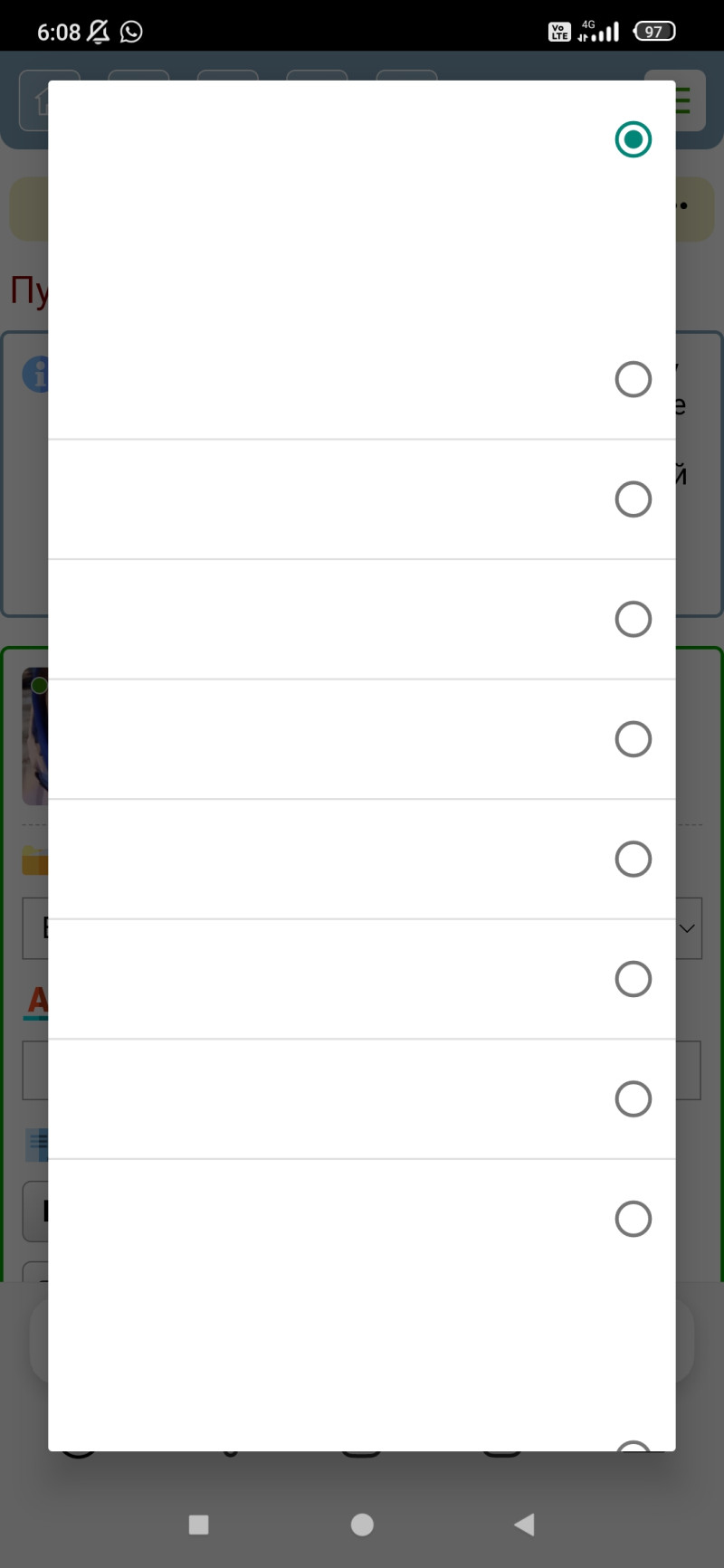Click the yellow folder icon
The height and width of the screenshot is (1568, 724).
(34, 860)
